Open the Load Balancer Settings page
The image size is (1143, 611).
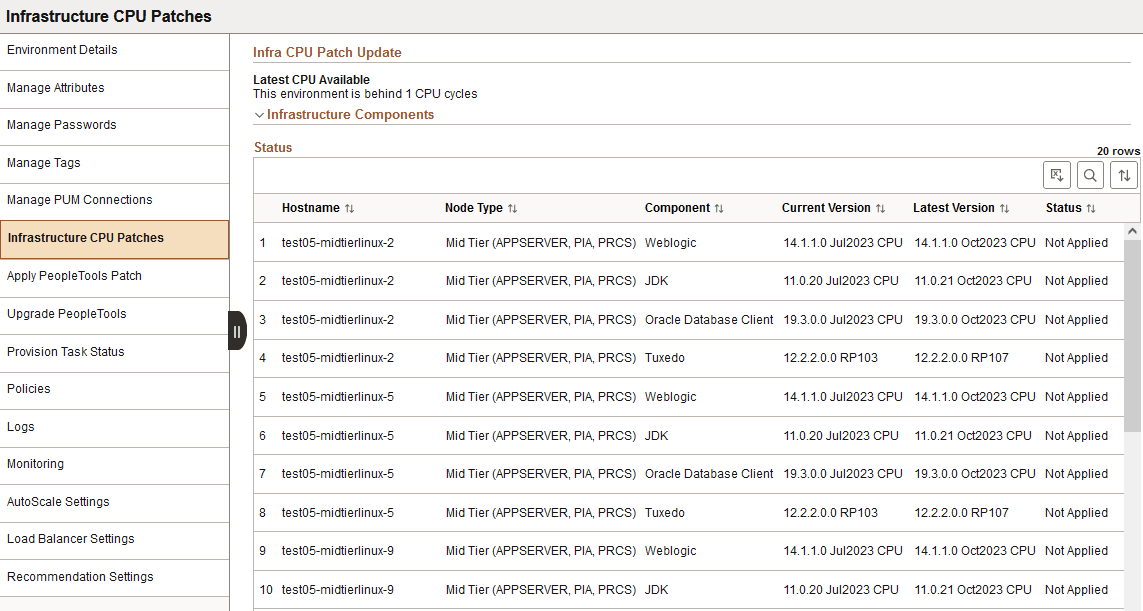click(70, 541)
